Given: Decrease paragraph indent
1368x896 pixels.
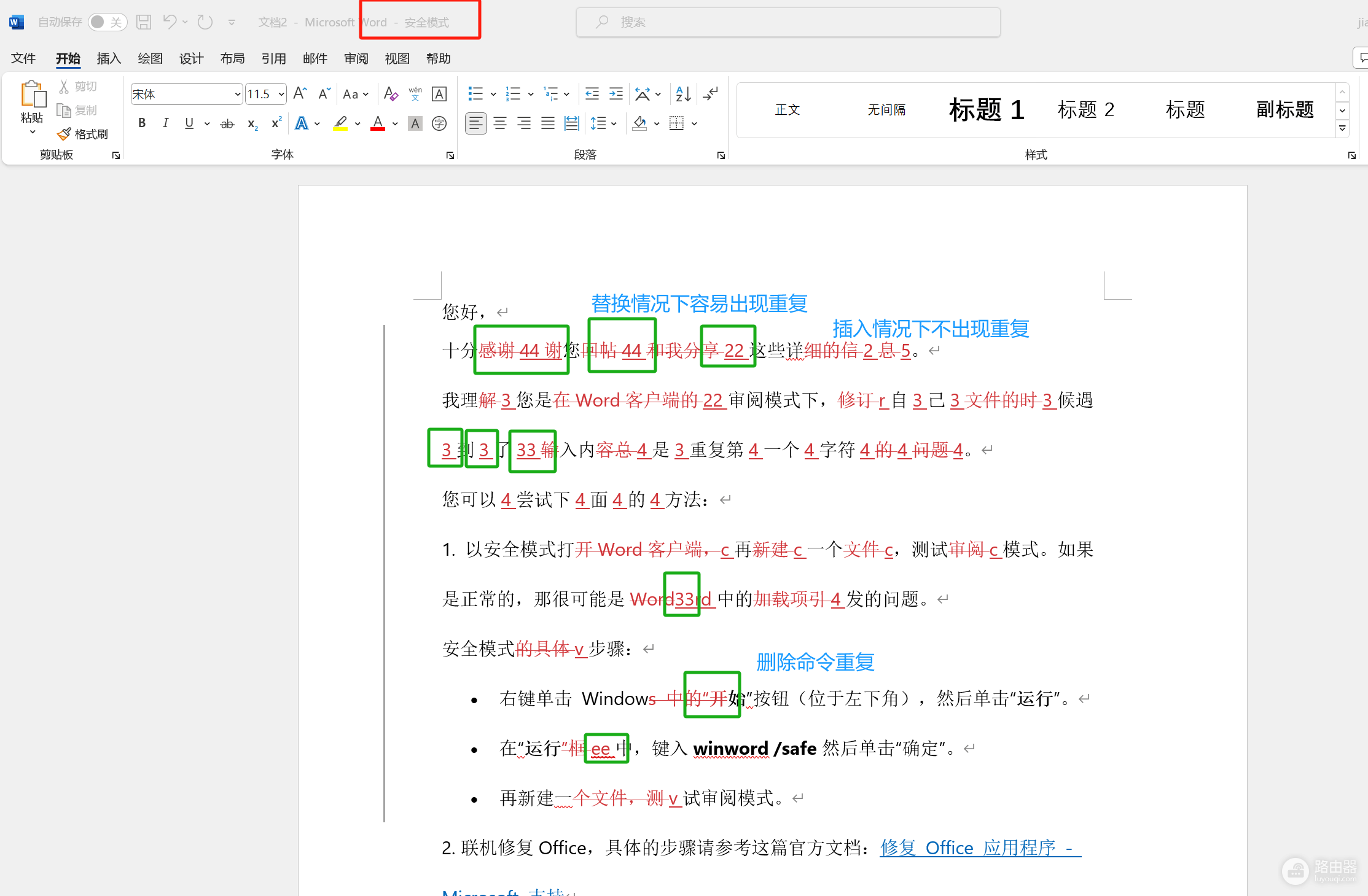Looking at the screenshot, I should 592,93.
